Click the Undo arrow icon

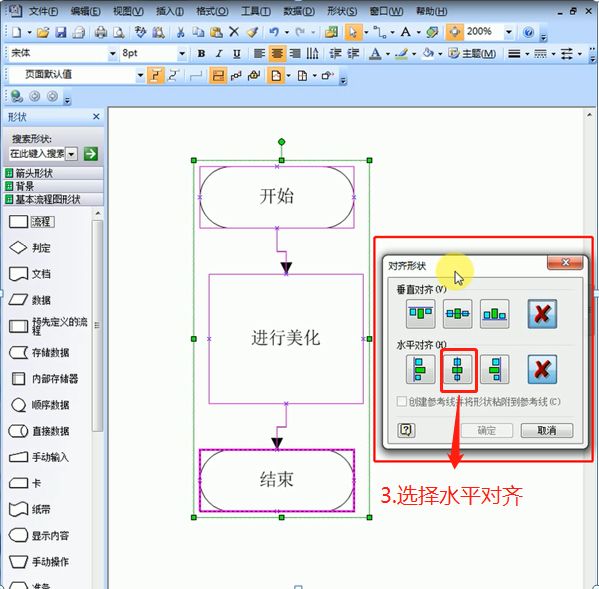tap(274, 32)
